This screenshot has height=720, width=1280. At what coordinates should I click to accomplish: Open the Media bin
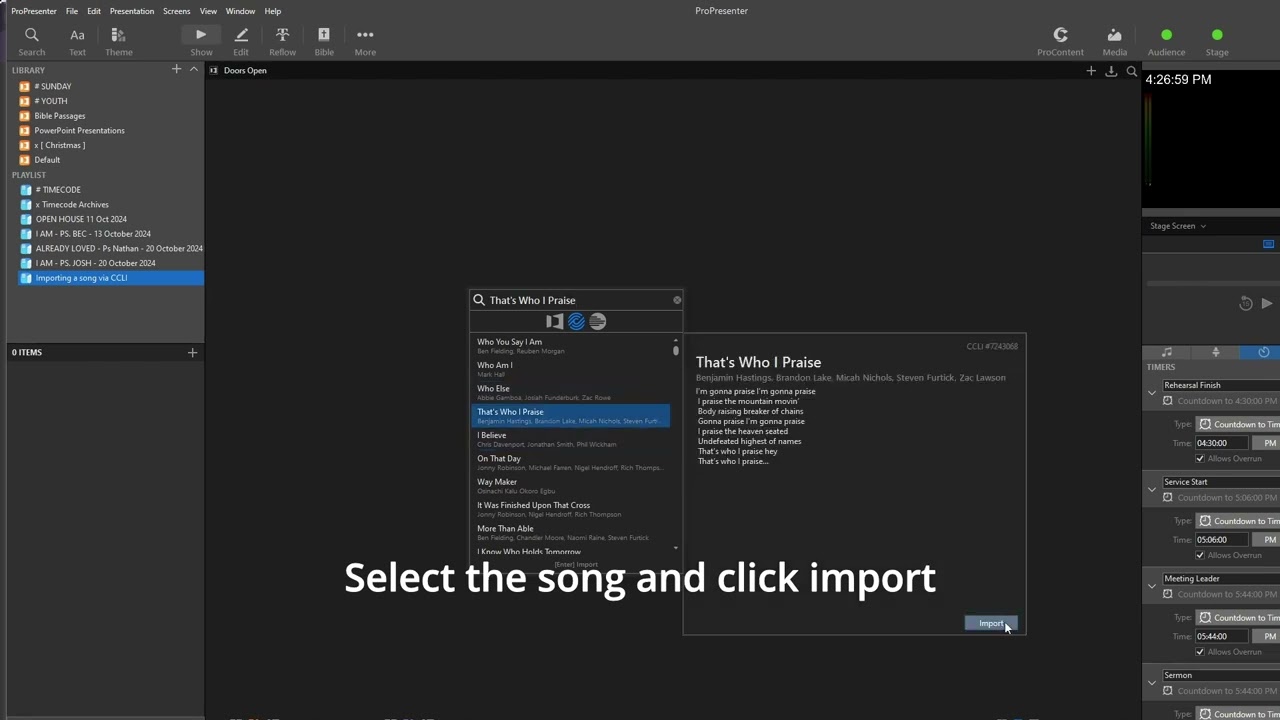click(x=1114, y=41)
